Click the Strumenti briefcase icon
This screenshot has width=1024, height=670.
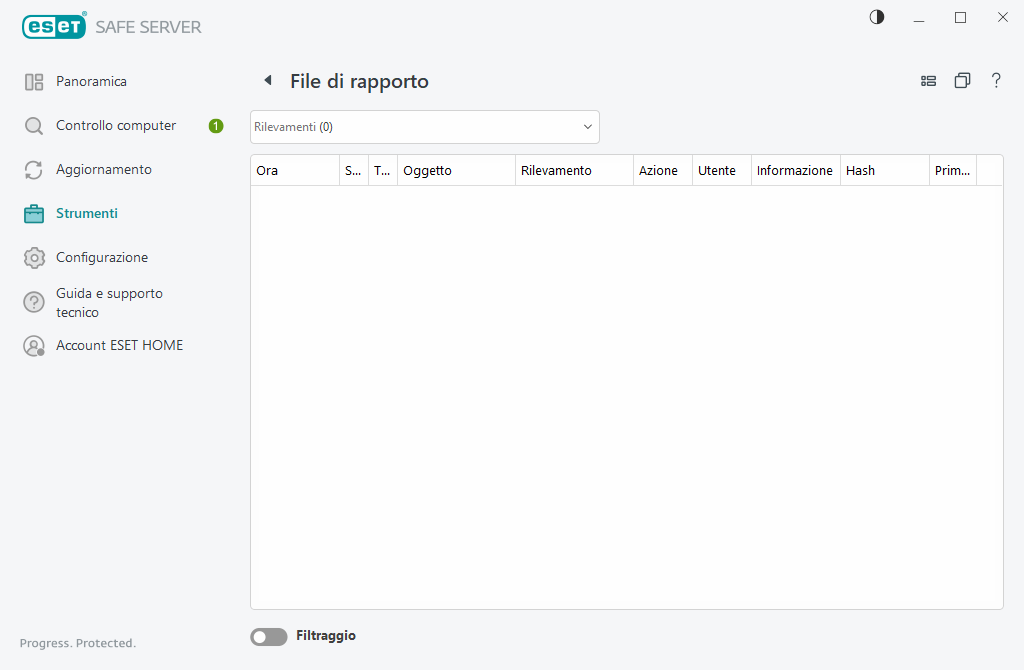coord(34,214)
